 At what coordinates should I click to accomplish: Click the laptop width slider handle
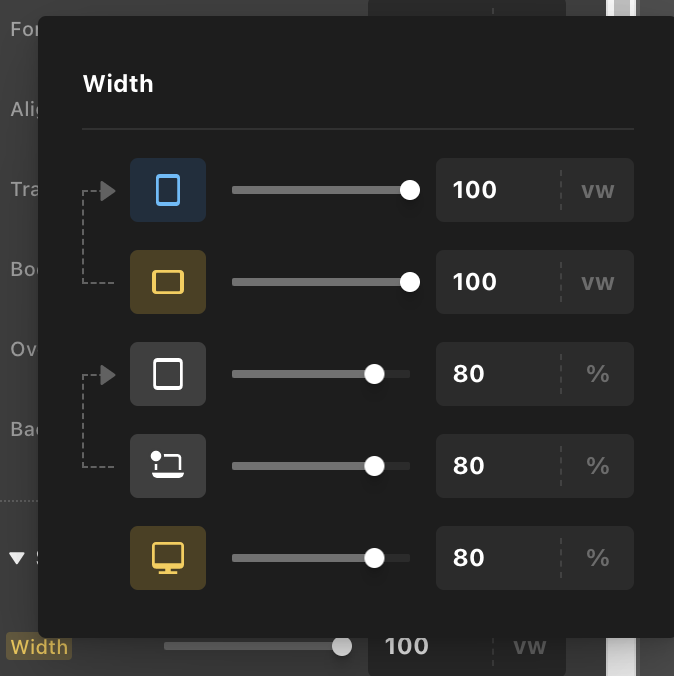[375, 466]
